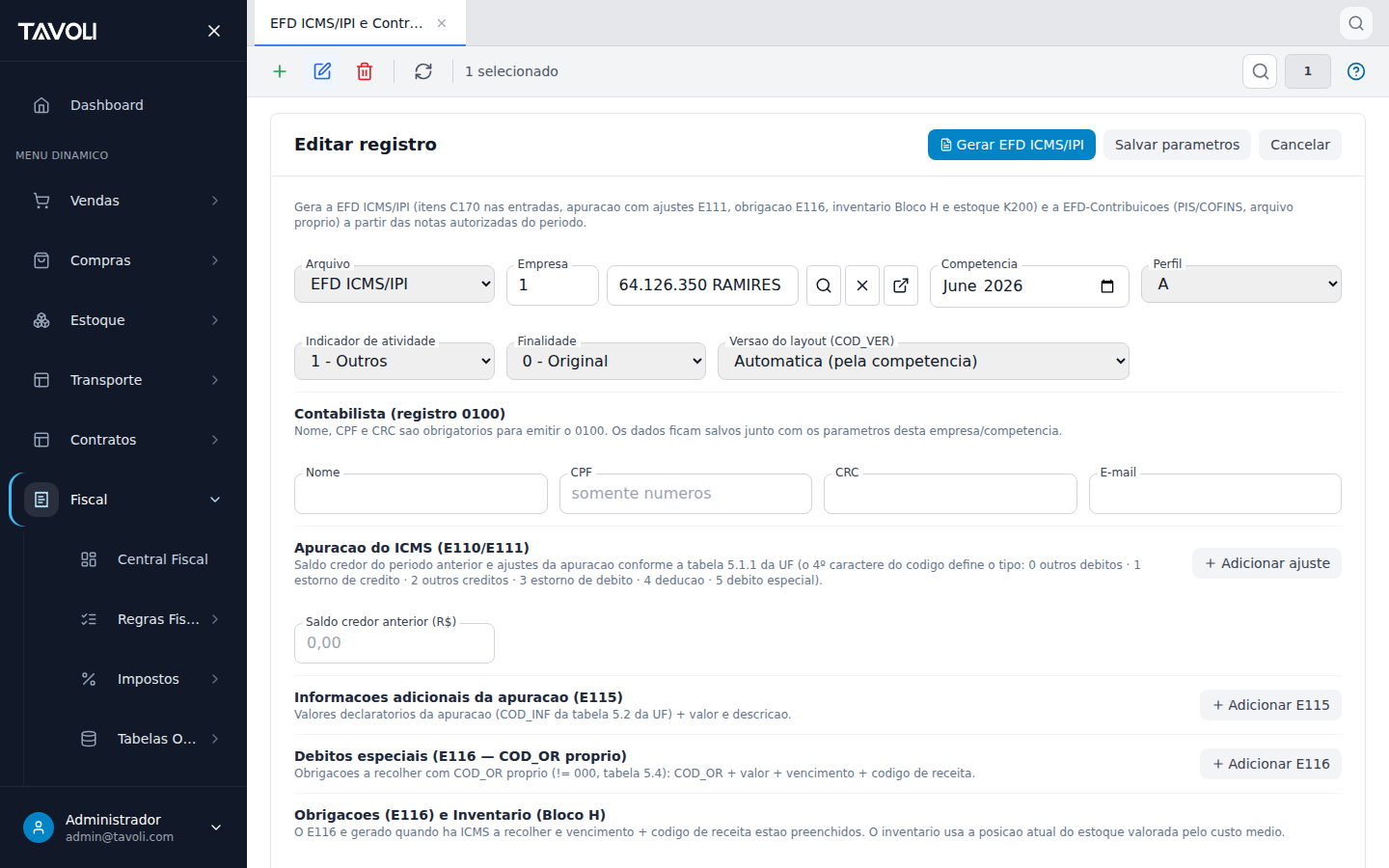
Task: Click the Compras bag icon
Action: (41, 260)
